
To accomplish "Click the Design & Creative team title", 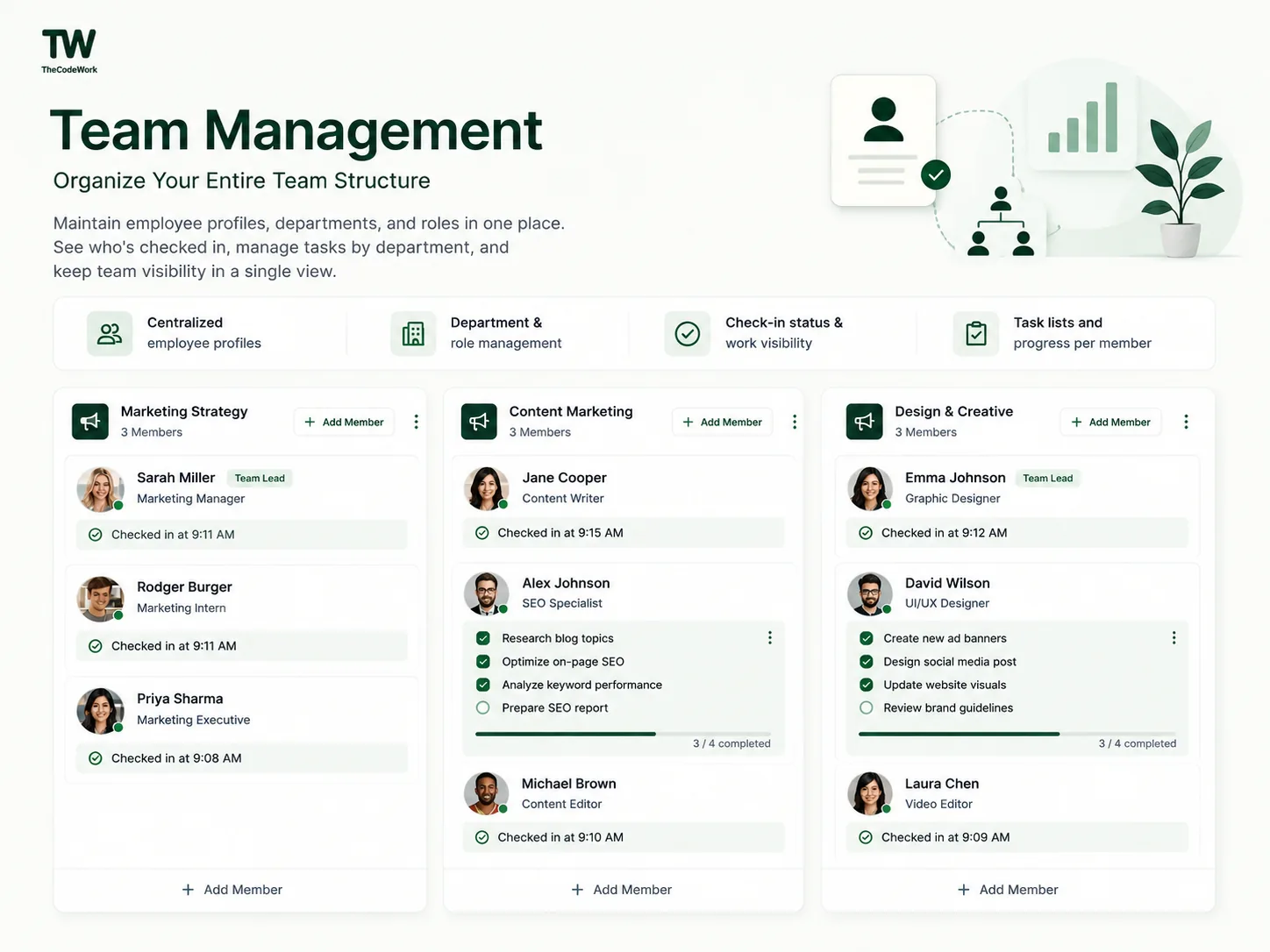I will [954, 411].
